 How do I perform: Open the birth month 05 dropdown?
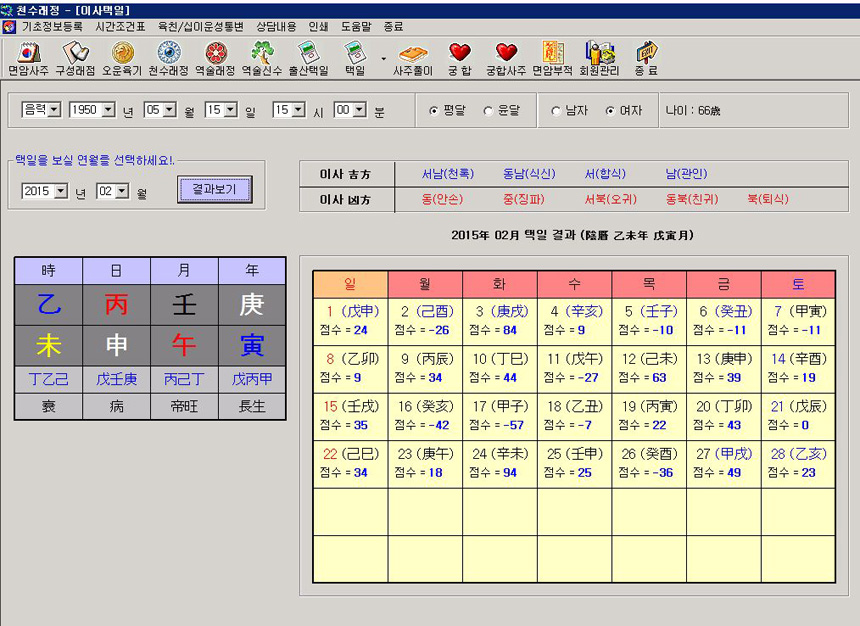pos(170,110)
